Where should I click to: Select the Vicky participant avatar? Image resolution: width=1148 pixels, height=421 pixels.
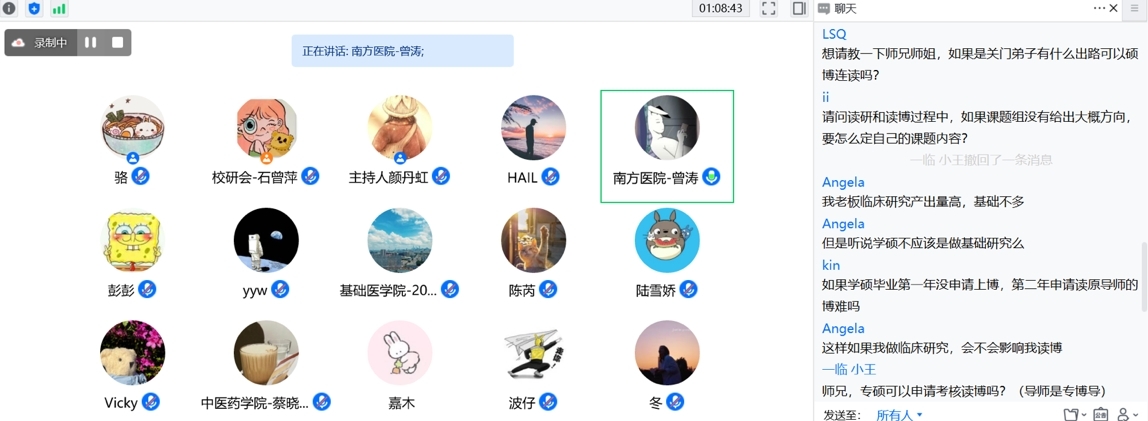pos(133,352)
